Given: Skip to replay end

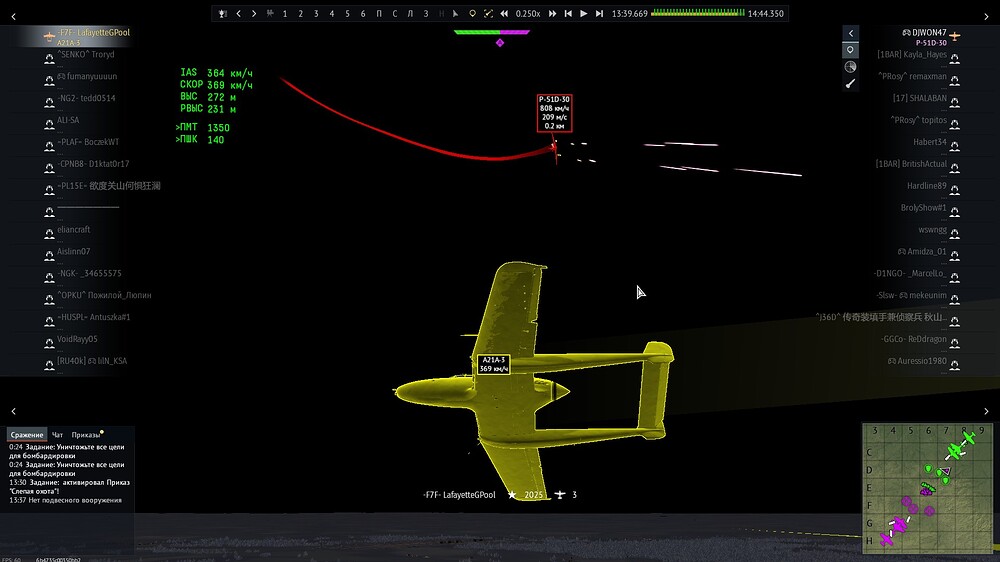Looking at the screenshot, I should pyautogui.click(x=599, y=13).
